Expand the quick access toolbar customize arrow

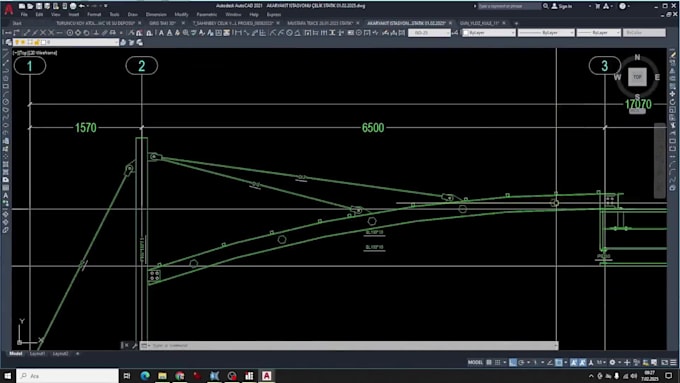click(x=105, y=6)
